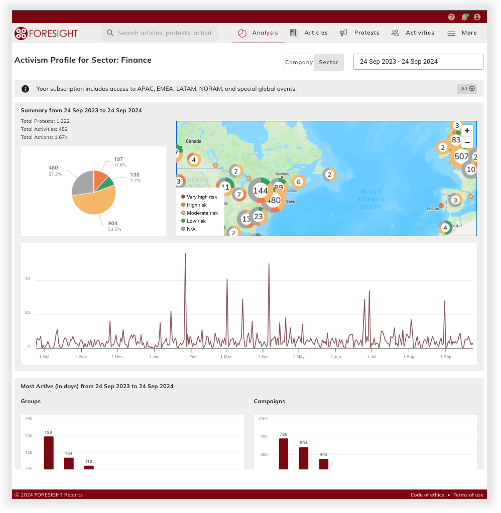Image resolution: width=501 pixels, height=513 pixels.
Task: Zoom in the map with plus button
Action: point(467,131)
